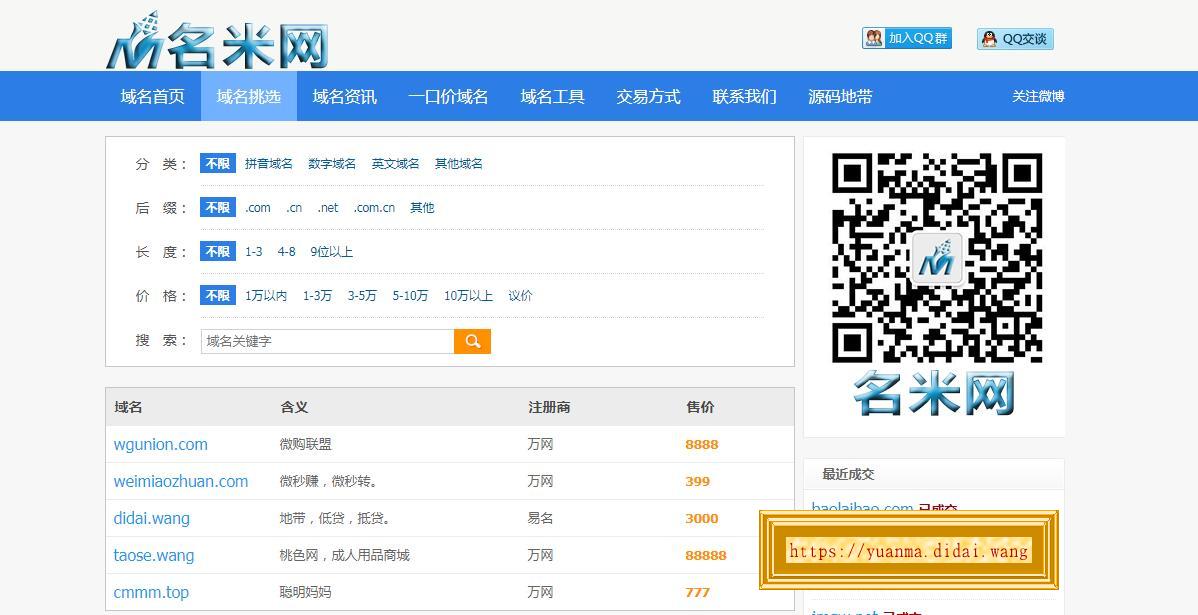Click the price 777

click(x=698, y=592)
